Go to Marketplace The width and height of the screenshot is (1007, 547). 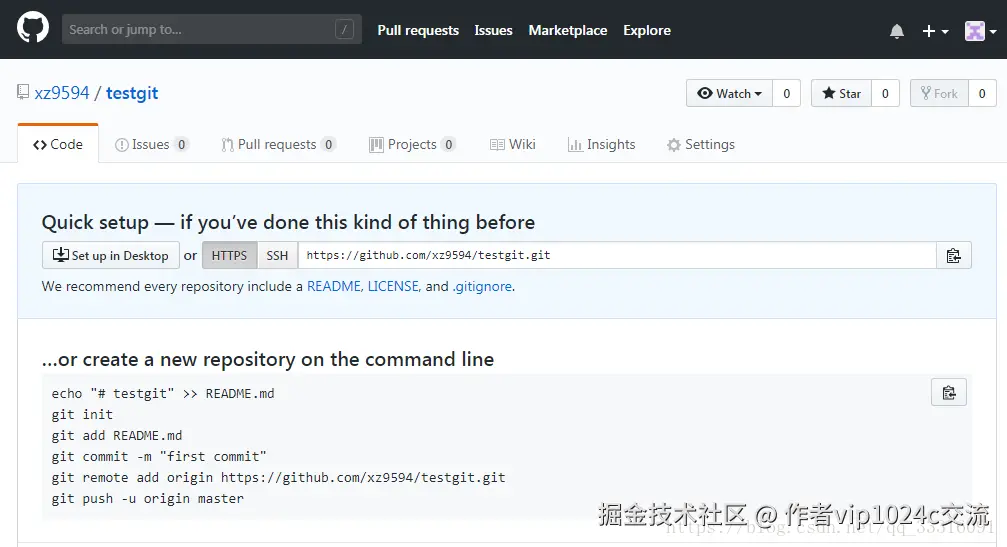pos(568,30)
